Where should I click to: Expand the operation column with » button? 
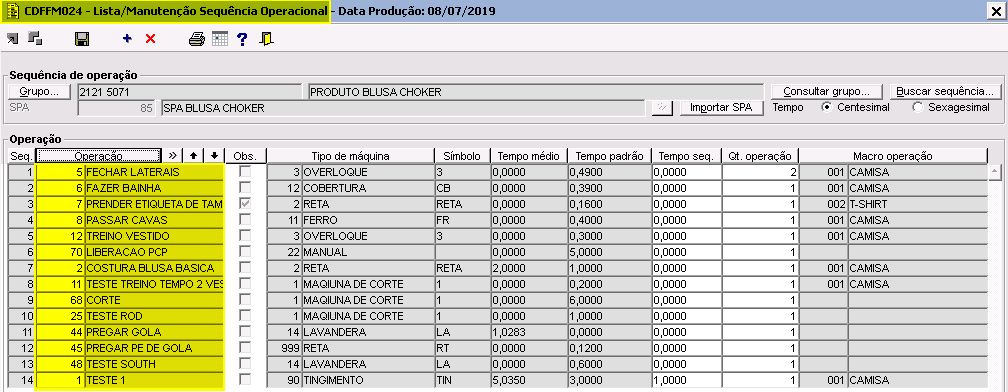click(172, 156)
